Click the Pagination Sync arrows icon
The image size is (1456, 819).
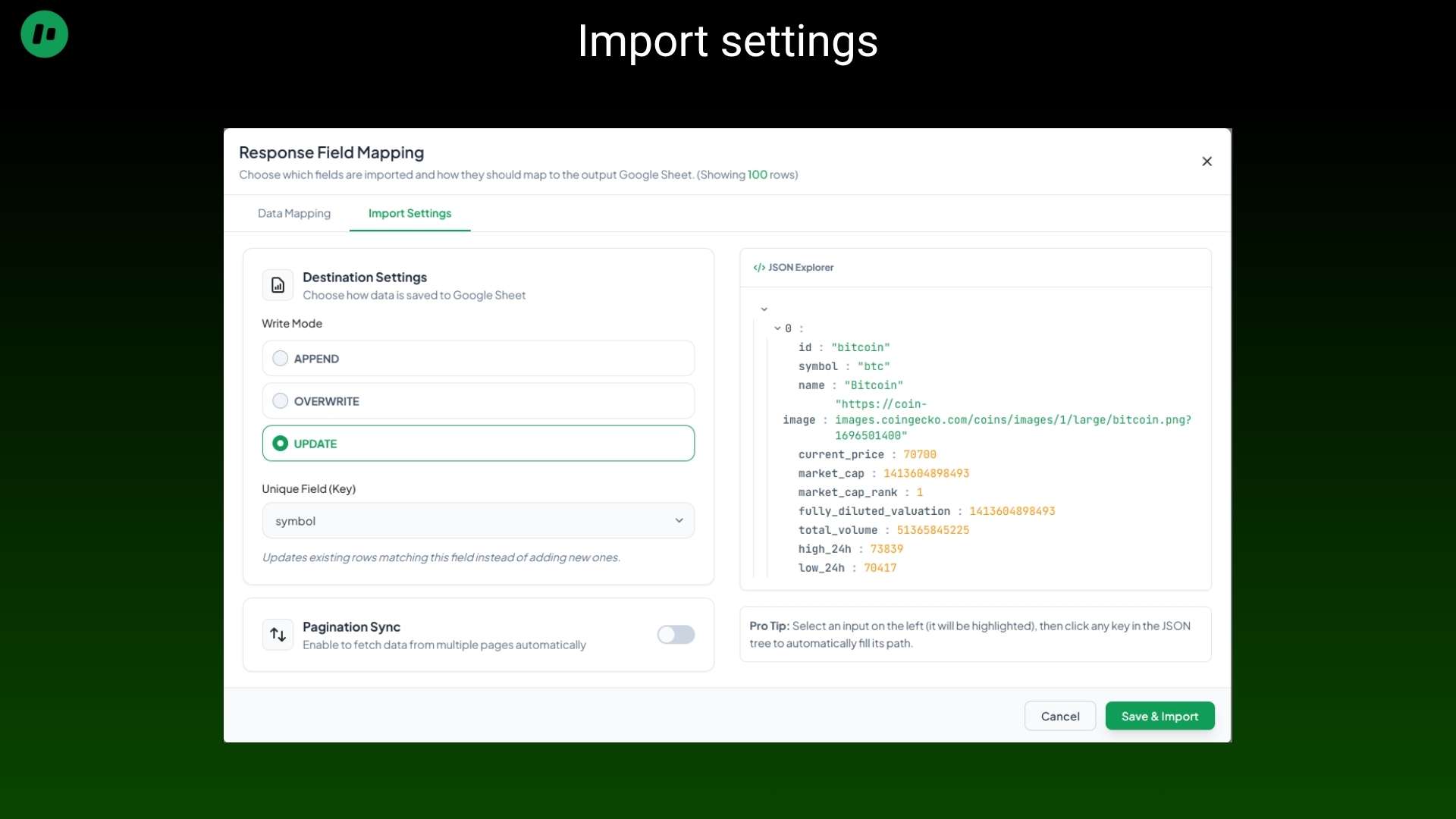tap(277, 635)
